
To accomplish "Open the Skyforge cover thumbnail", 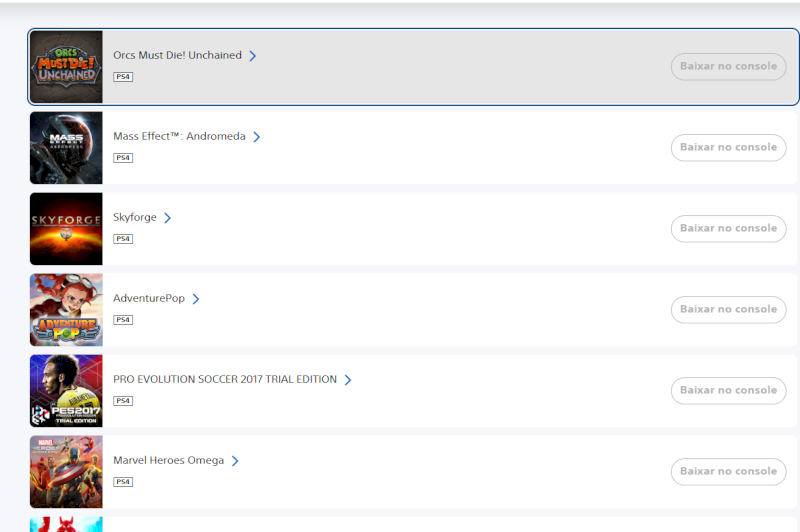I will coord(66,229).
